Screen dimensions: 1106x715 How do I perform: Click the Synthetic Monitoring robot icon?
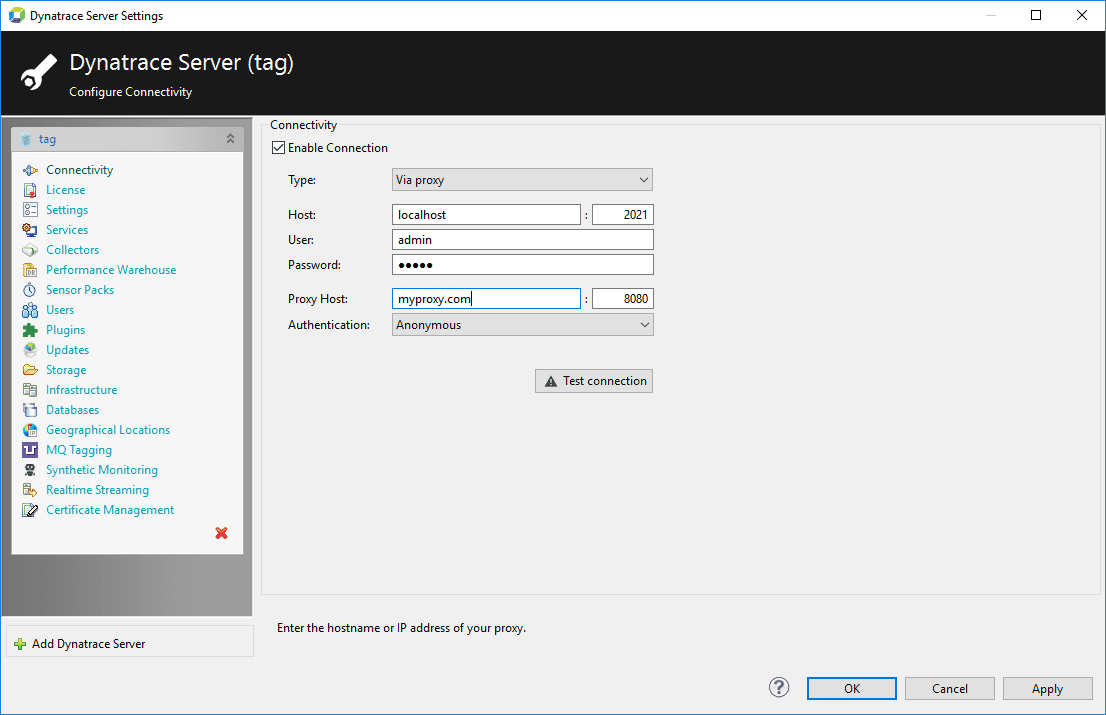coord(30,470)
